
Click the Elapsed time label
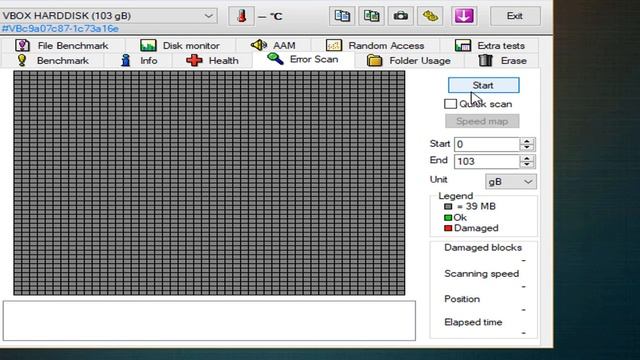[473, 322]
